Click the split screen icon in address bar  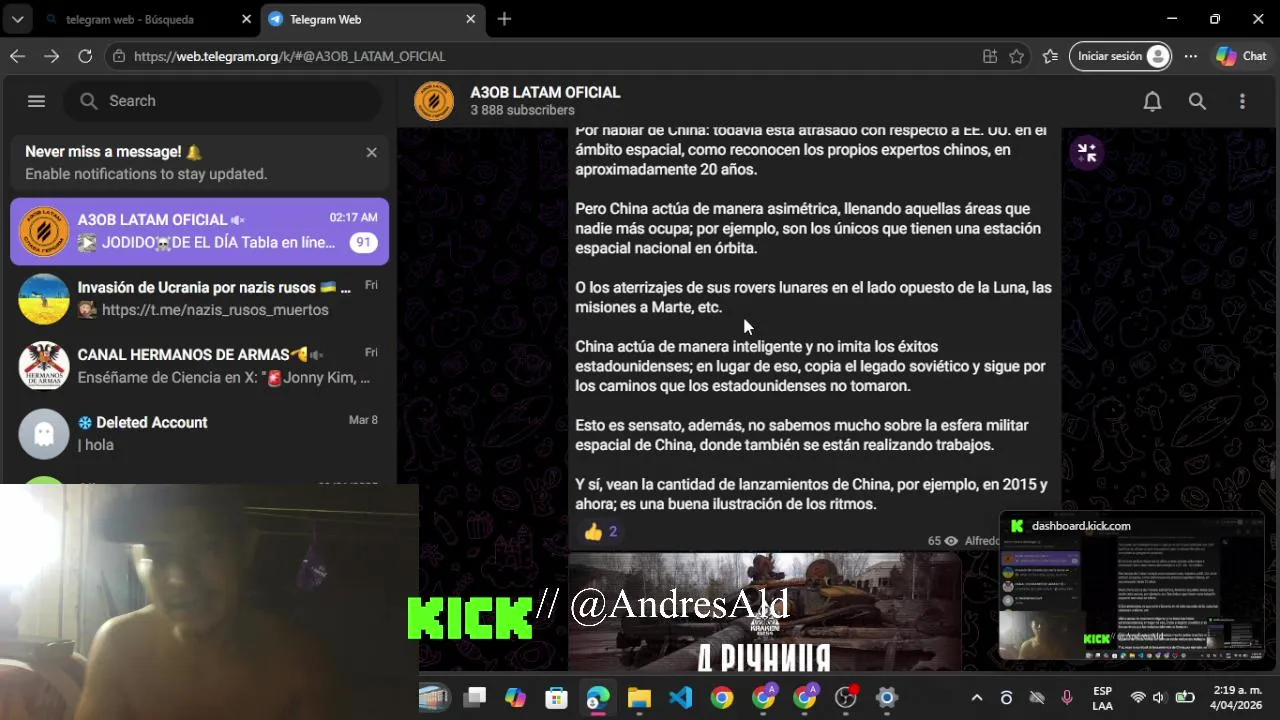990,56
